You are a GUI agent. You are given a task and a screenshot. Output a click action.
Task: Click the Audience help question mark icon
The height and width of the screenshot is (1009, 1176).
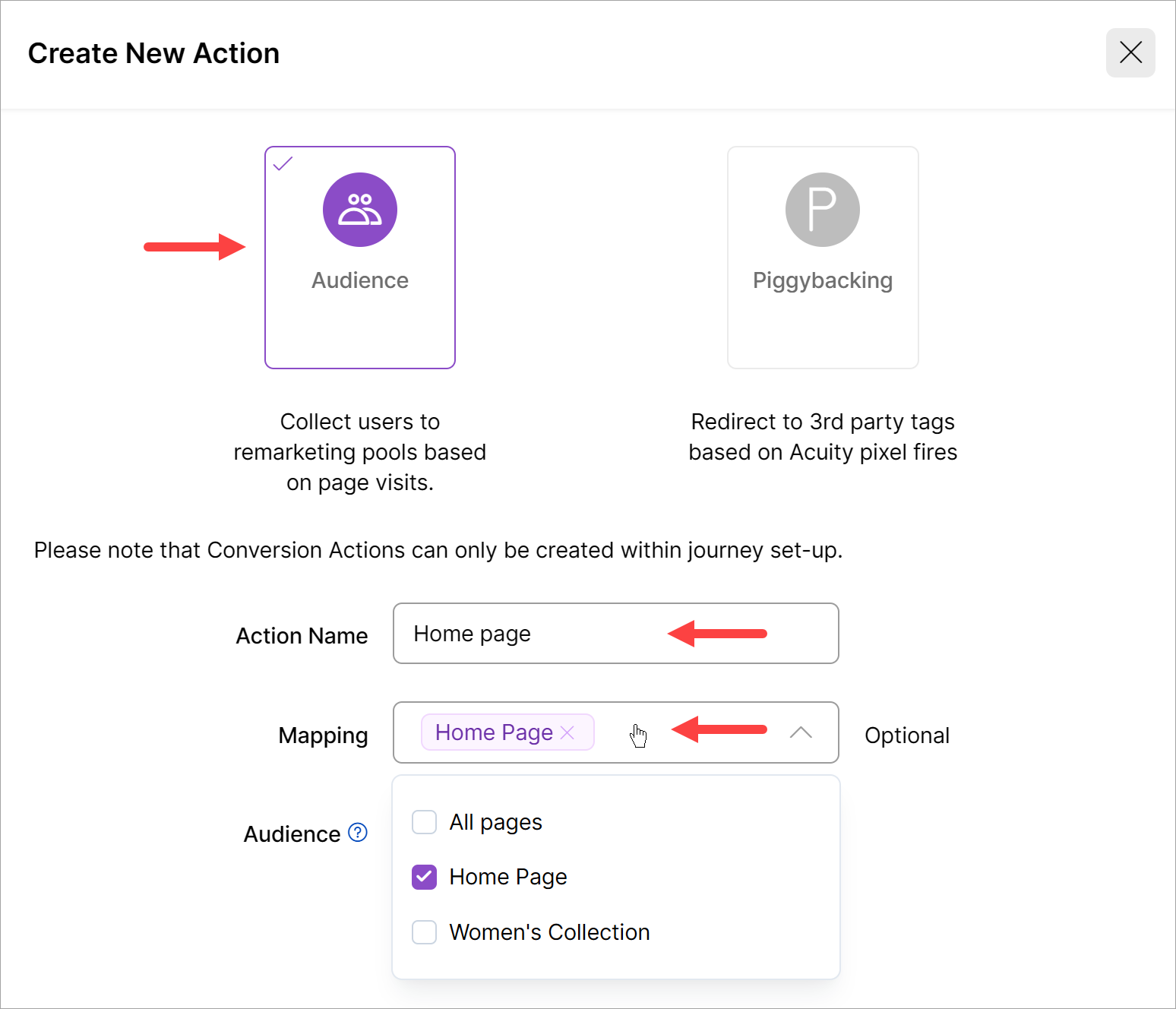357,833
